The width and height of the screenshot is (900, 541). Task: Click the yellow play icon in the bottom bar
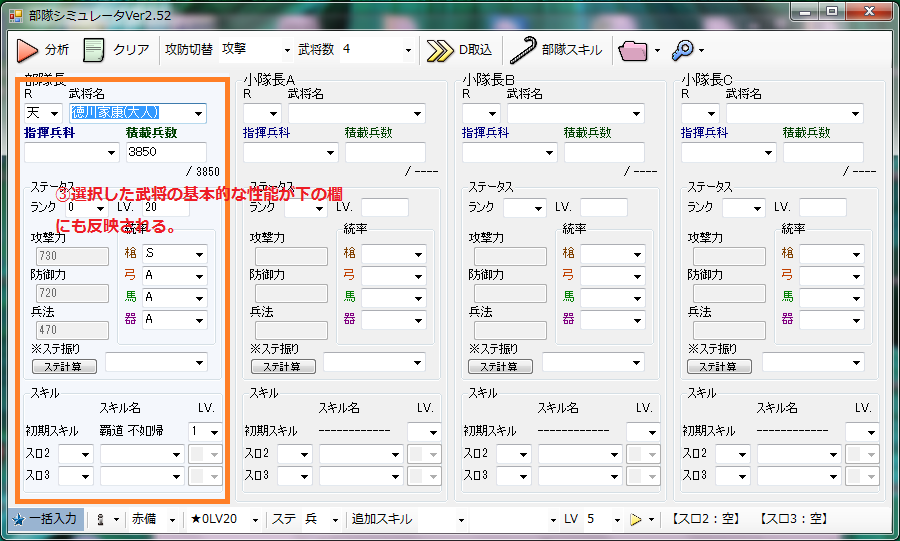coord(635,520)
